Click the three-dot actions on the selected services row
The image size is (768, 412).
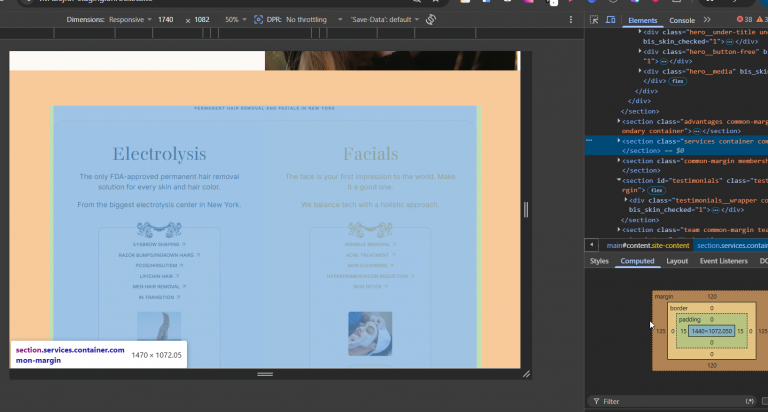[589, 141]
